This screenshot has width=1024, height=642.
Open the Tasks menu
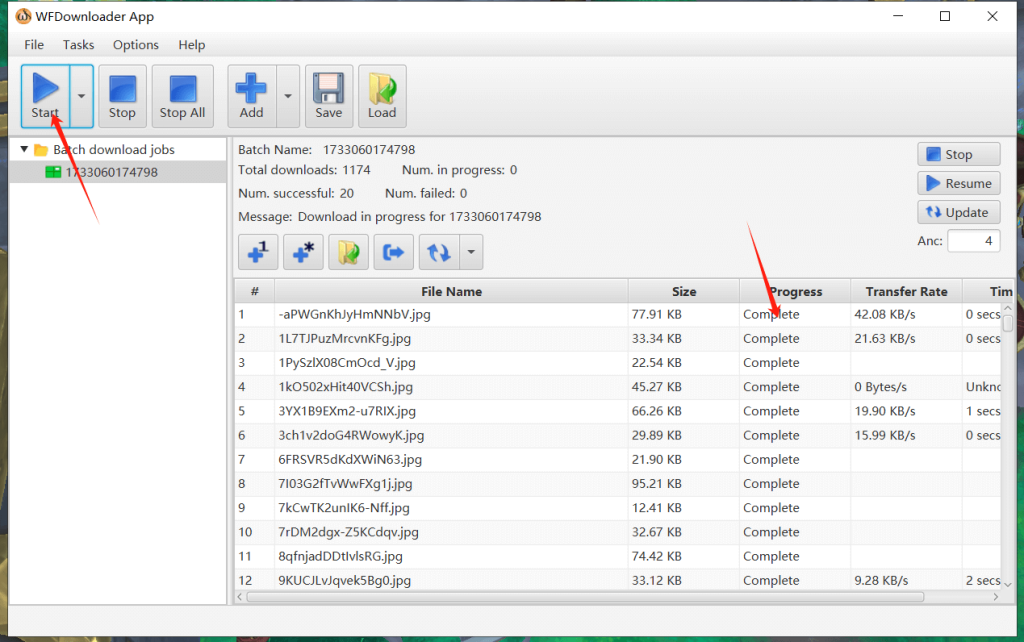(78, 45)
